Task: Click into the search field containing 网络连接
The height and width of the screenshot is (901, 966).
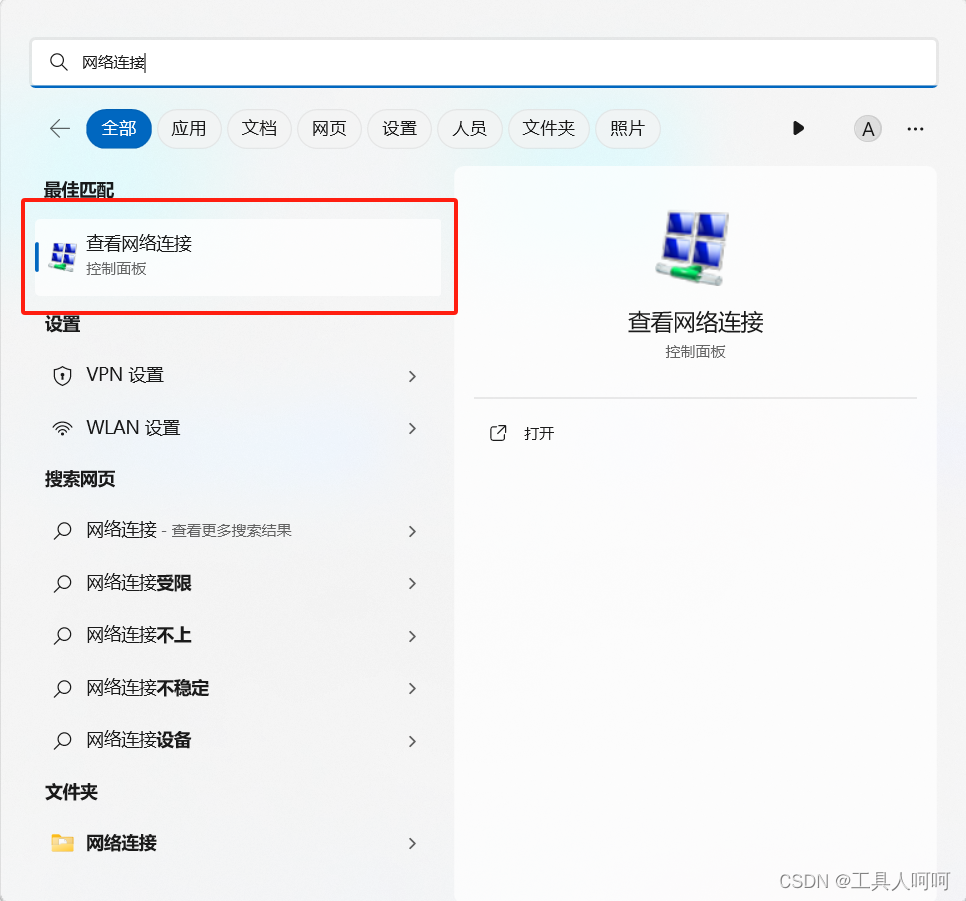Action: point(484,62)
